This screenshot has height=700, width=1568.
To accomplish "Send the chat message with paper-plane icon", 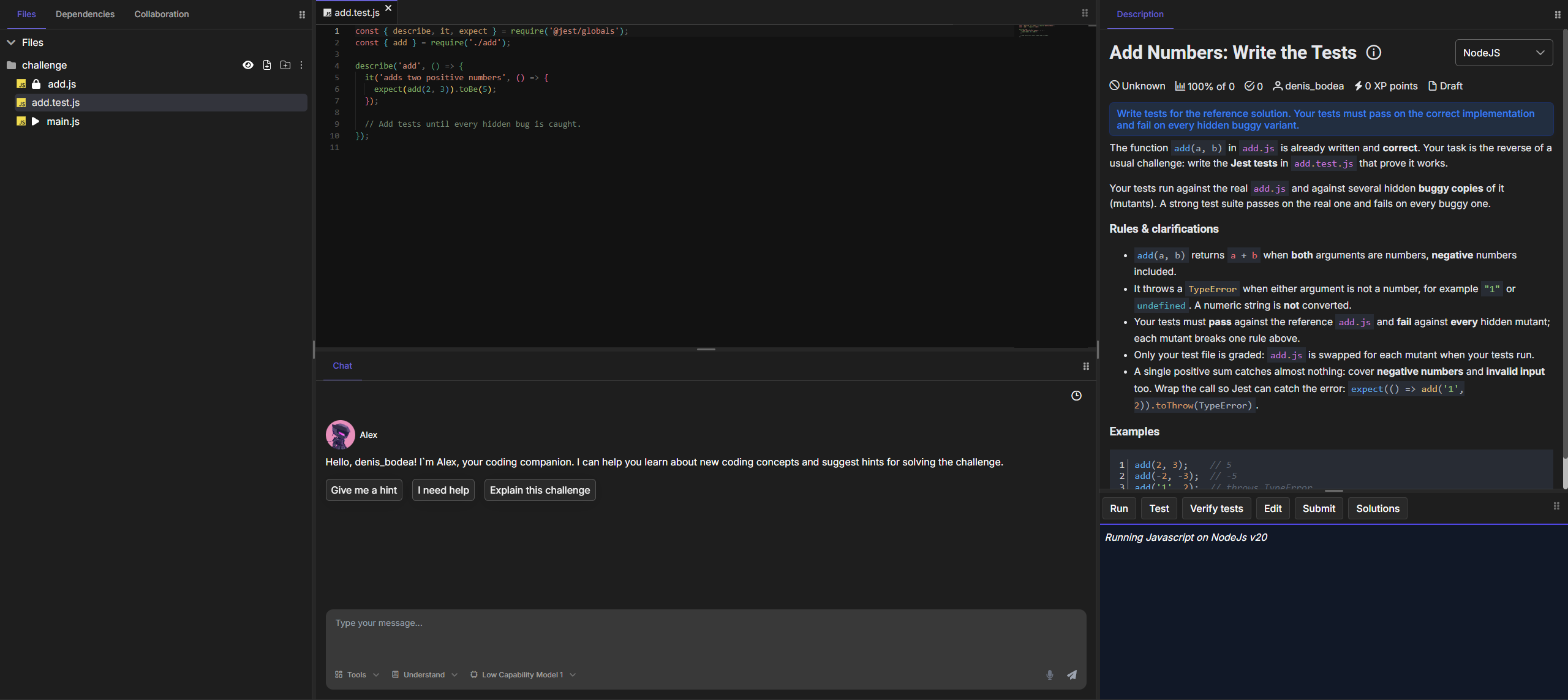I will pos(1071,675).
